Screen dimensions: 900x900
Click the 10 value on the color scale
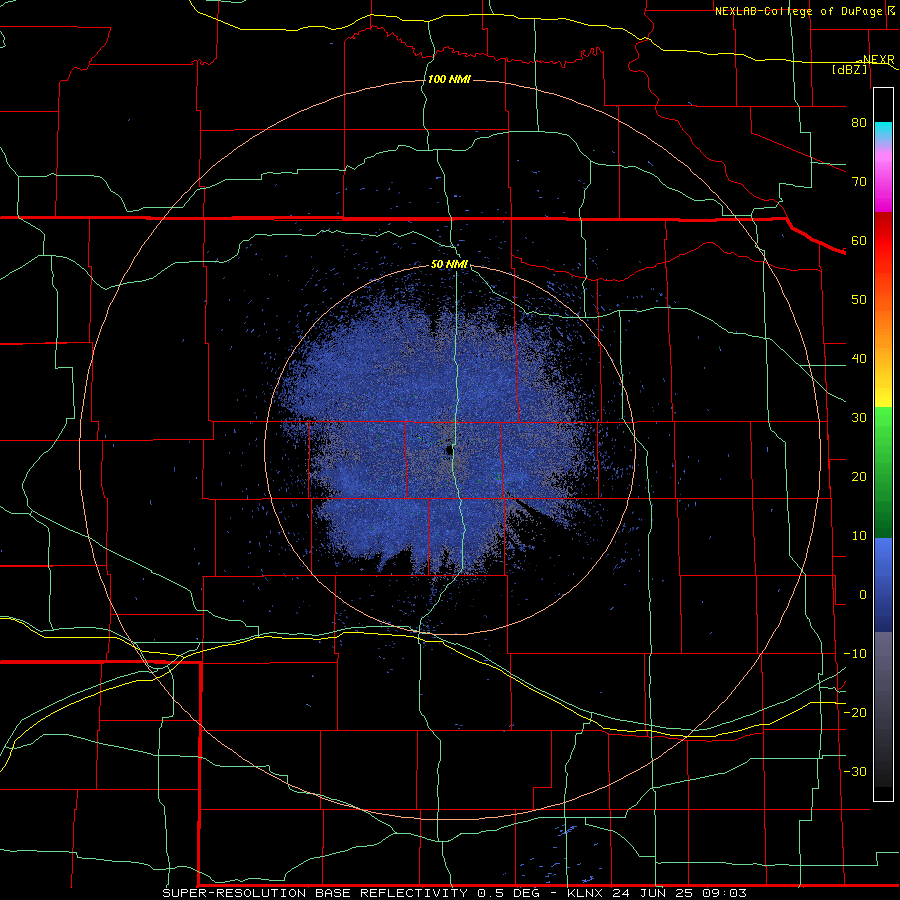pos(859,536)
